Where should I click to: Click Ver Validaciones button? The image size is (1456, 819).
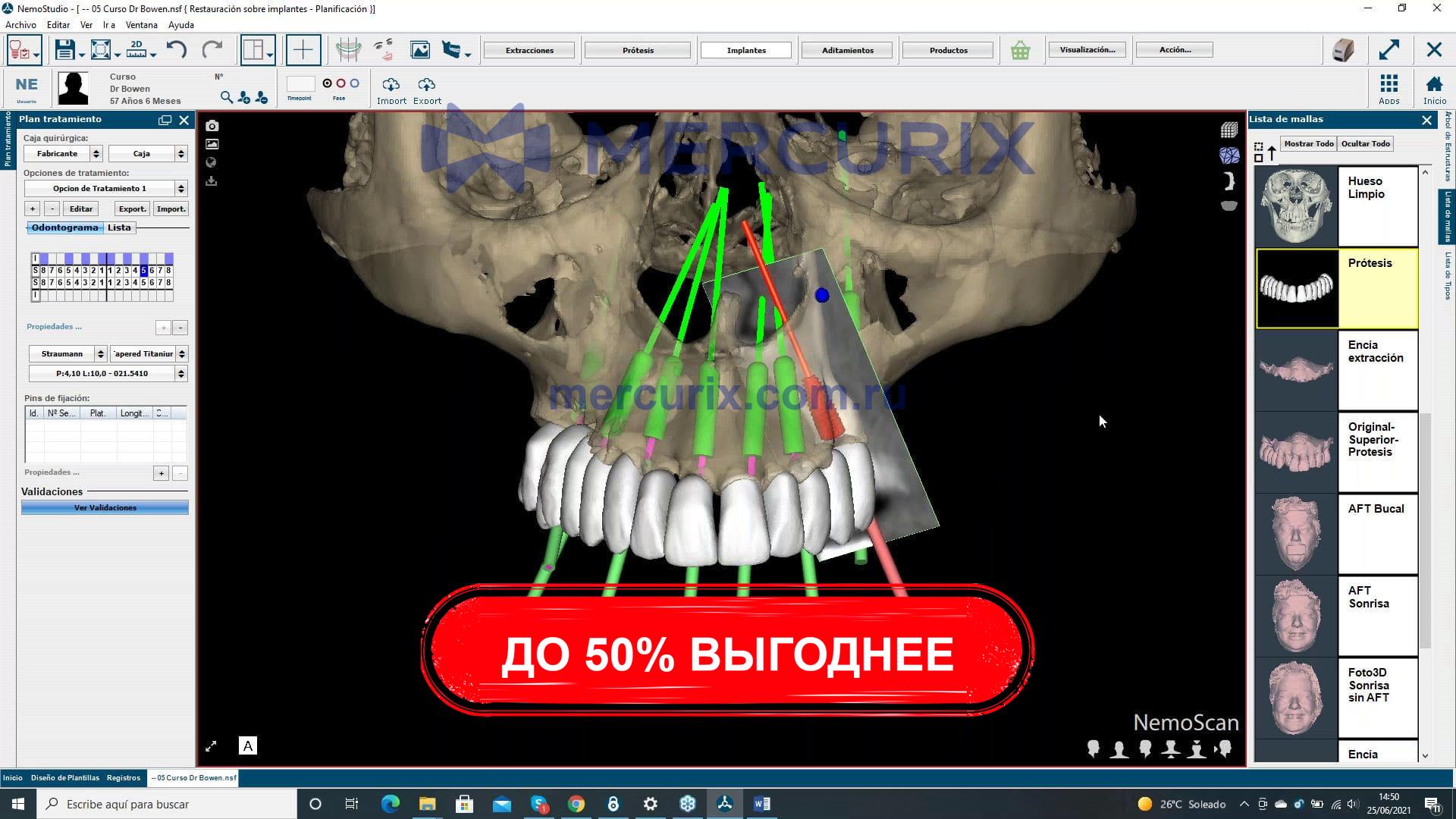point(105,508)
